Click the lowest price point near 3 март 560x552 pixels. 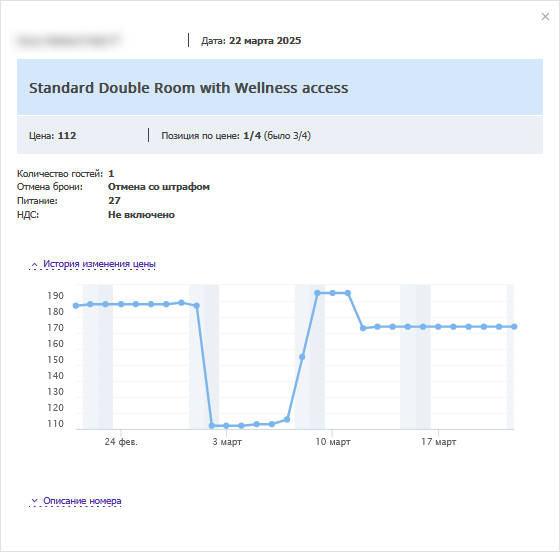point(226,426)
